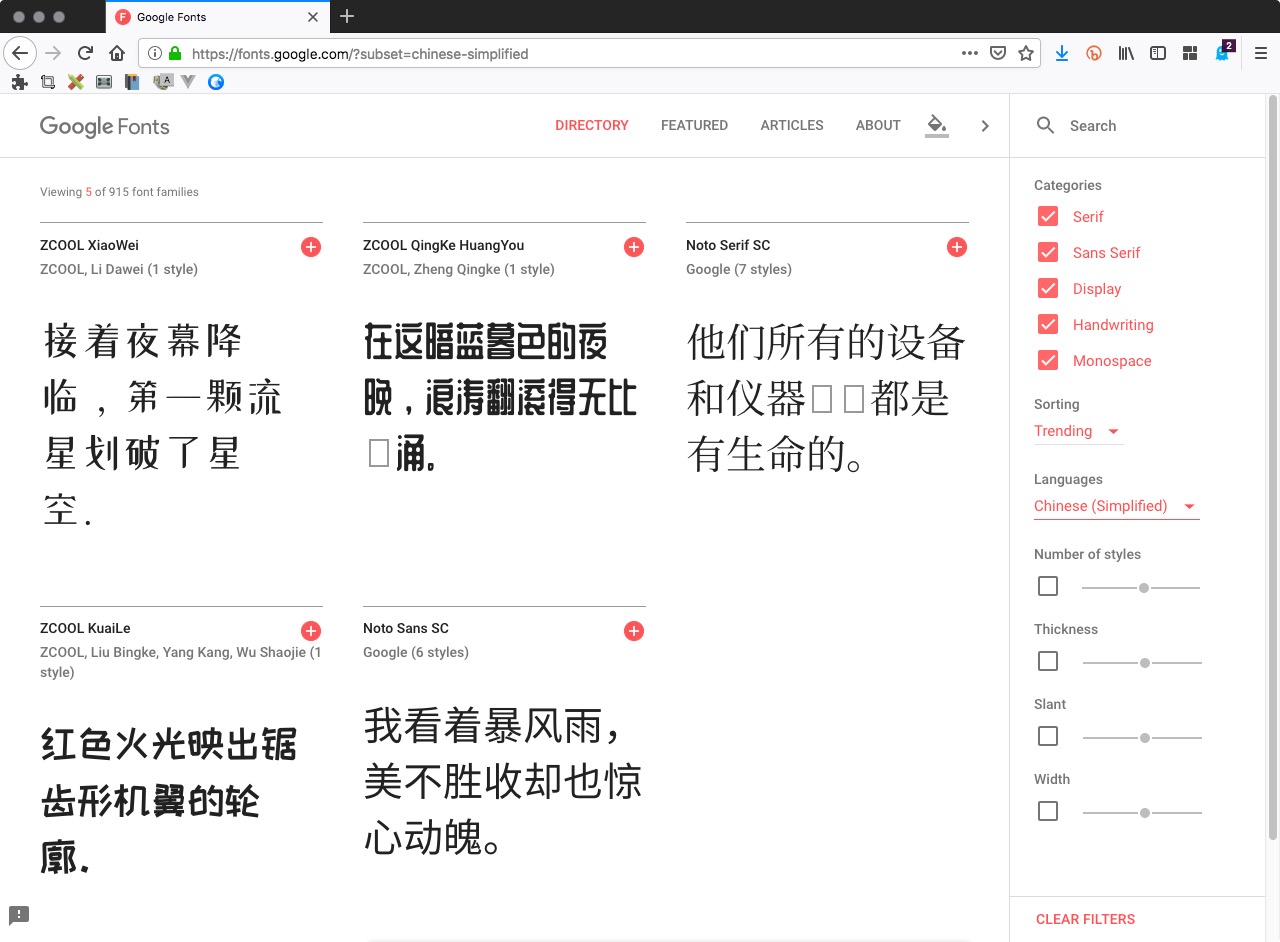This screenshot has height=942, width=1280.
Task: Click the Google Fonts logo
Action: click(x=104, y=126)
